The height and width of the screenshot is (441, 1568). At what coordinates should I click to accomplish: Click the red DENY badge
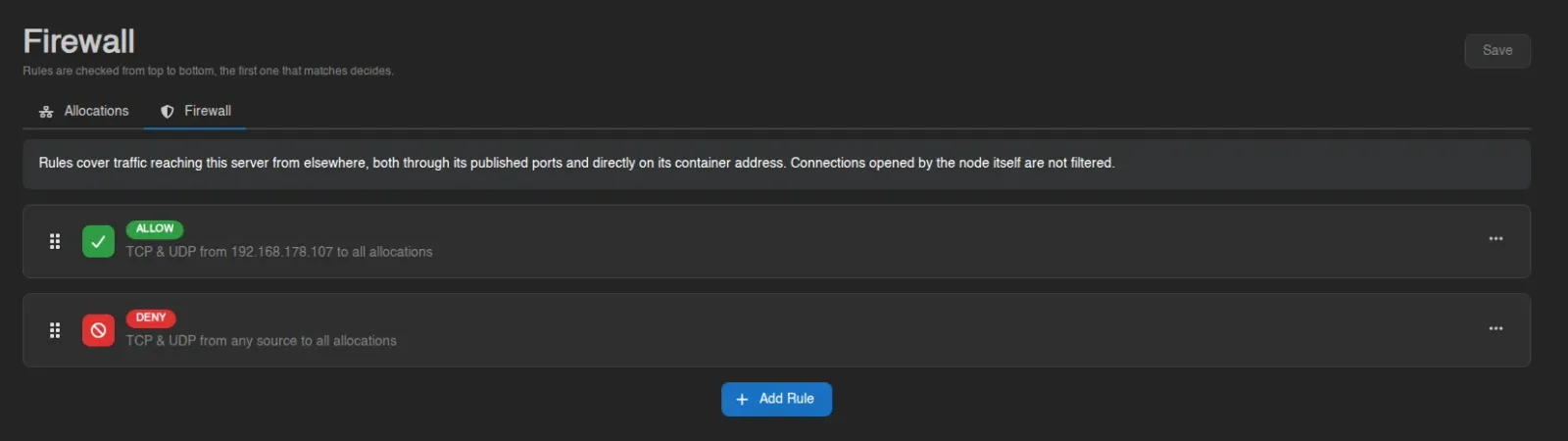click(x=151, y=318)
